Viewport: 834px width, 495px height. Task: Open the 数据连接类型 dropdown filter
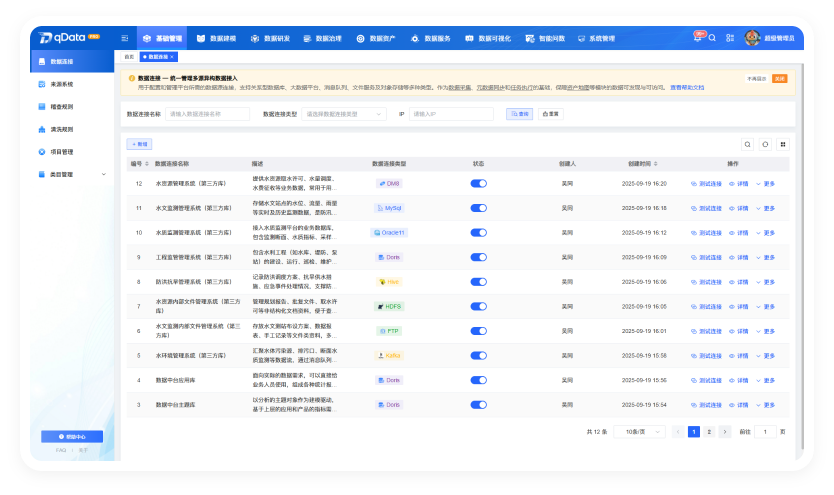344,114
